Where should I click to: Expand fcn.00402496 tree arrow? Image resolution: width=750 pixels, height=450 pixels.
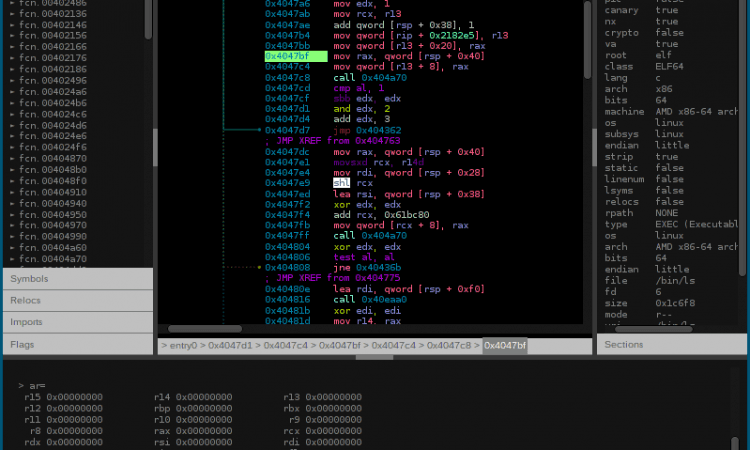(12, 80)
